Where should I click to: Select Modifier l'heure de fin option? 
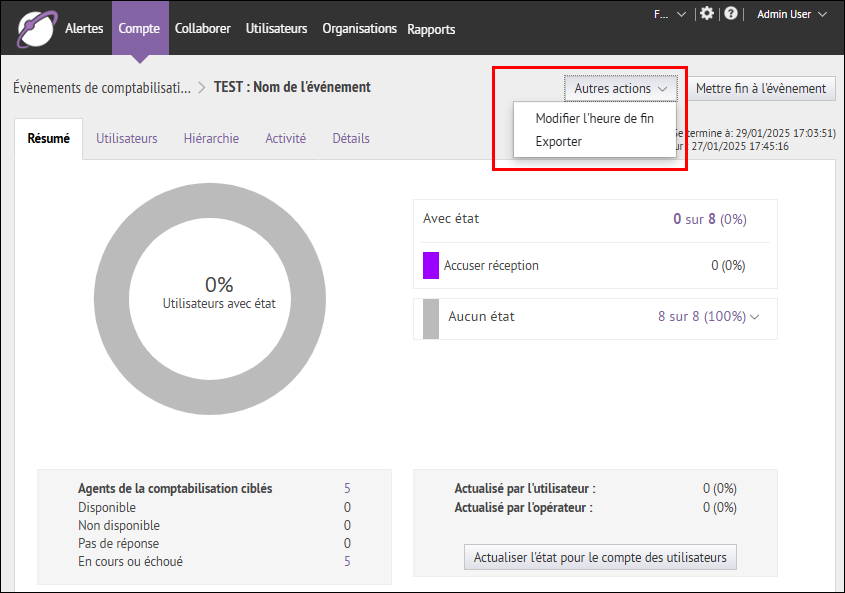click(594, 118)
